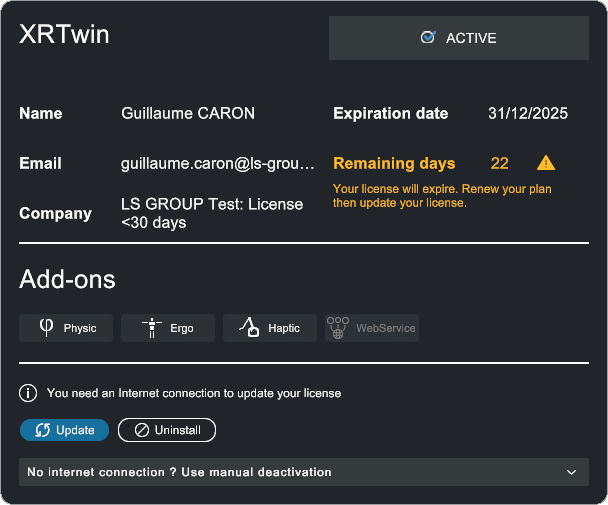Select the Haptic add-on icon
This screenshot has height=505, width=608.
pos(249,327)
